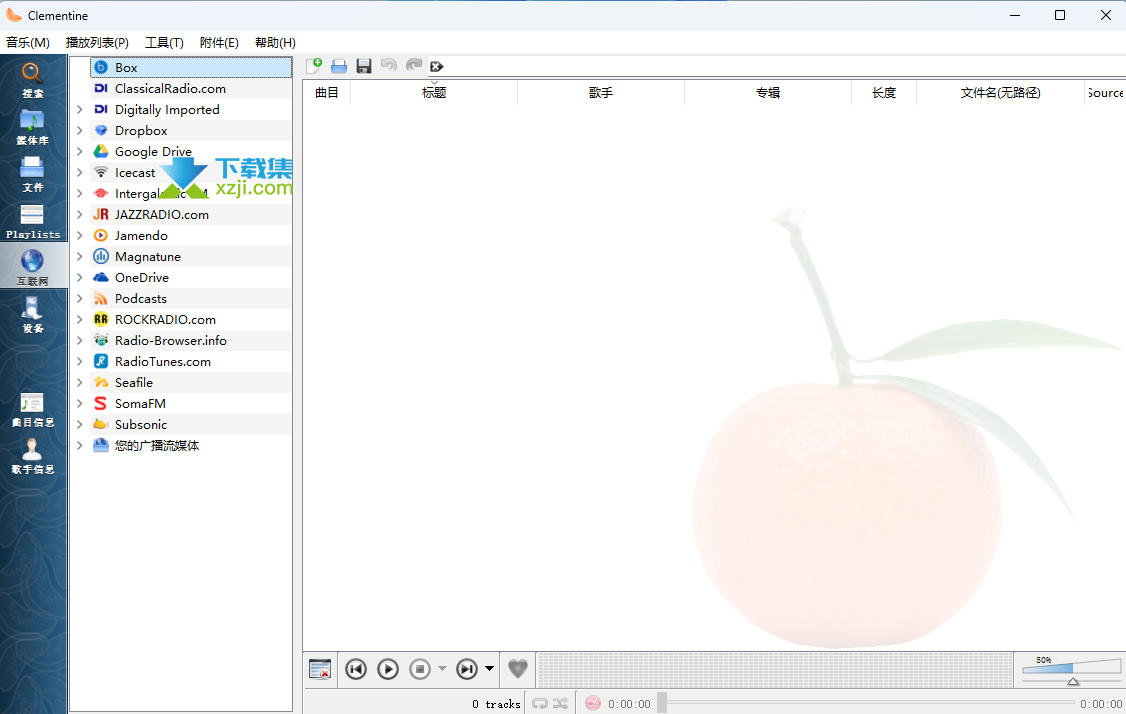Click the remaining time display 0:00:00 at right
Screen dimensions: 1126x714
1101,704
